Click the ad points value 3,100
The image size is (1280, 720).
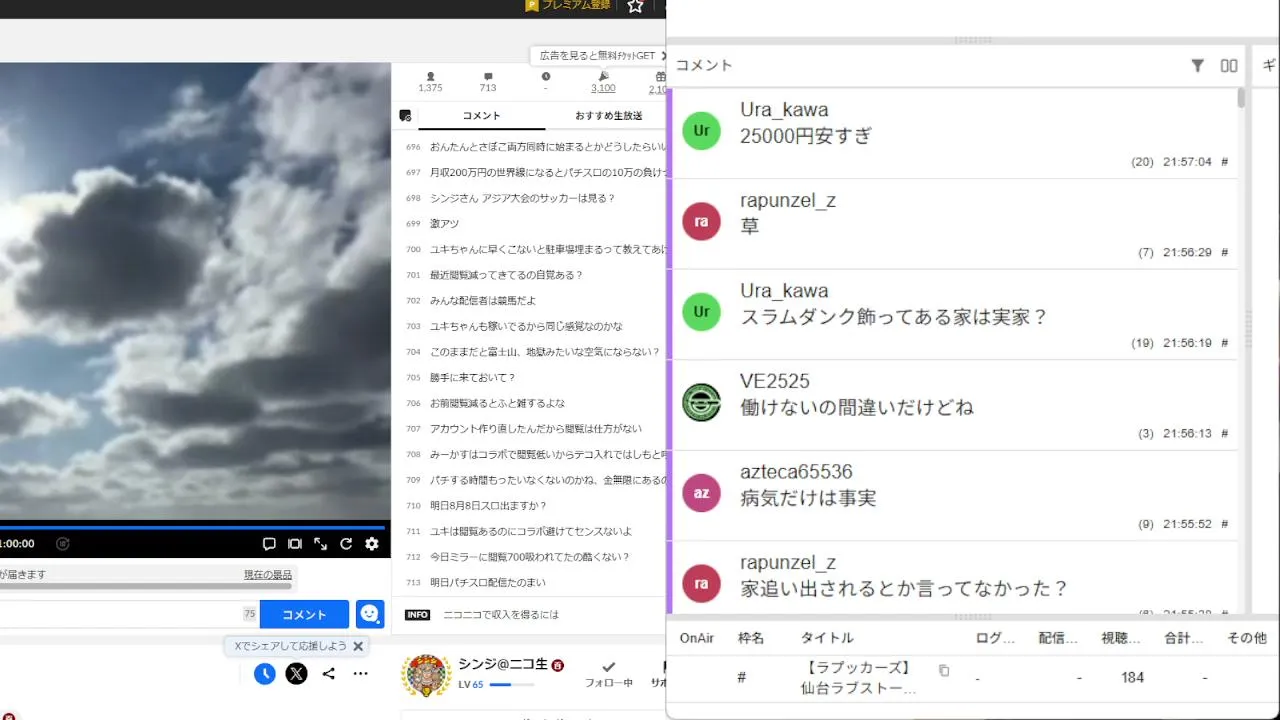pos(603,88)
